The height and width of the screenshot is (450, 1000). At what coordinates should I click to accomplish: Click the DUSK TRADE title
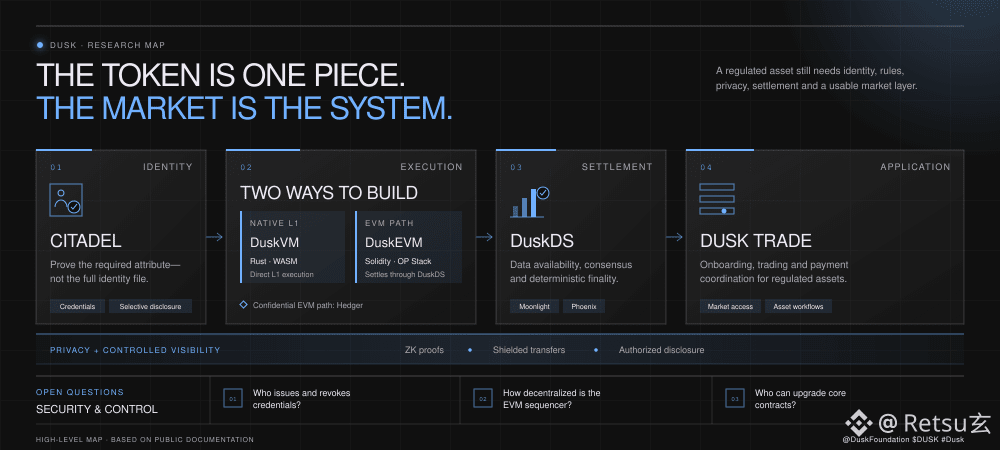click(x=755, y=241)
